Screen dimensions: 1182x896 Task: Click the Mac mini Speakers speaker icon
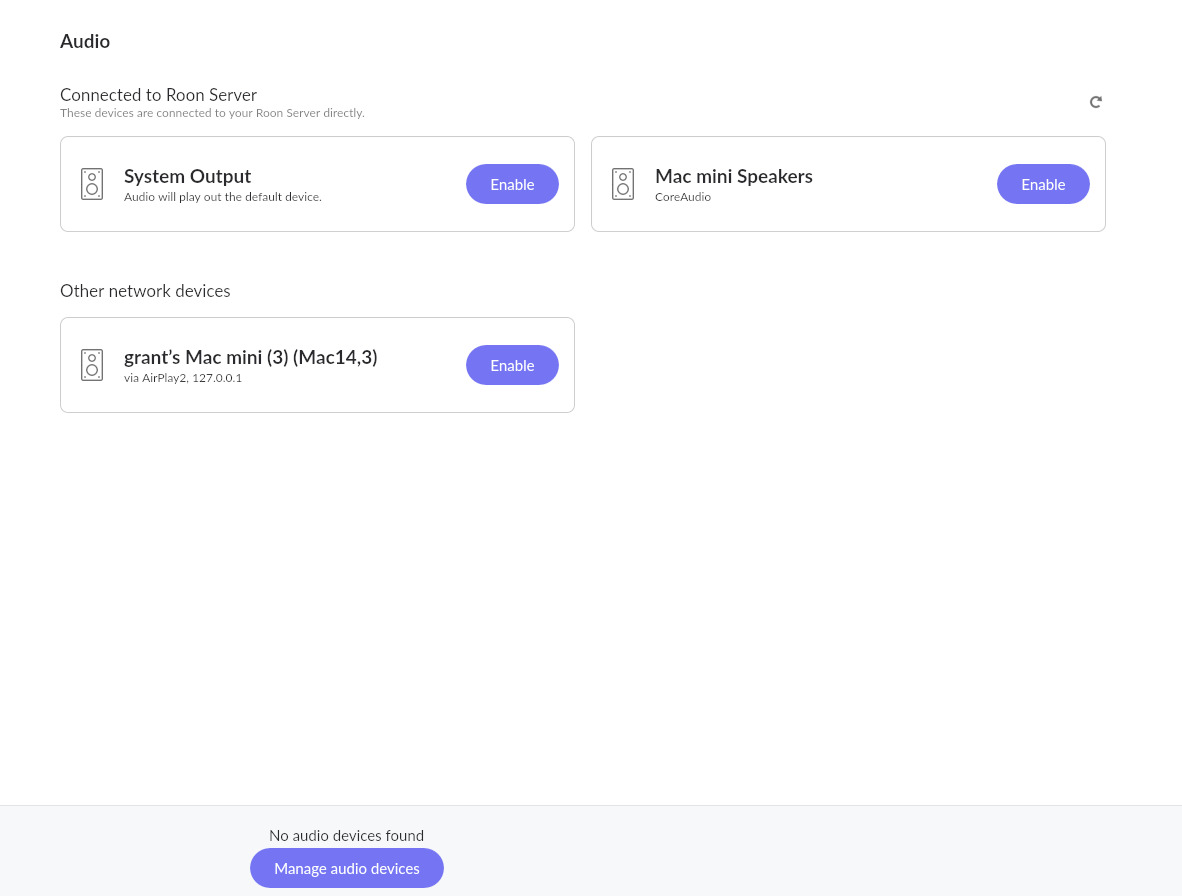click(x=623, y=184)
